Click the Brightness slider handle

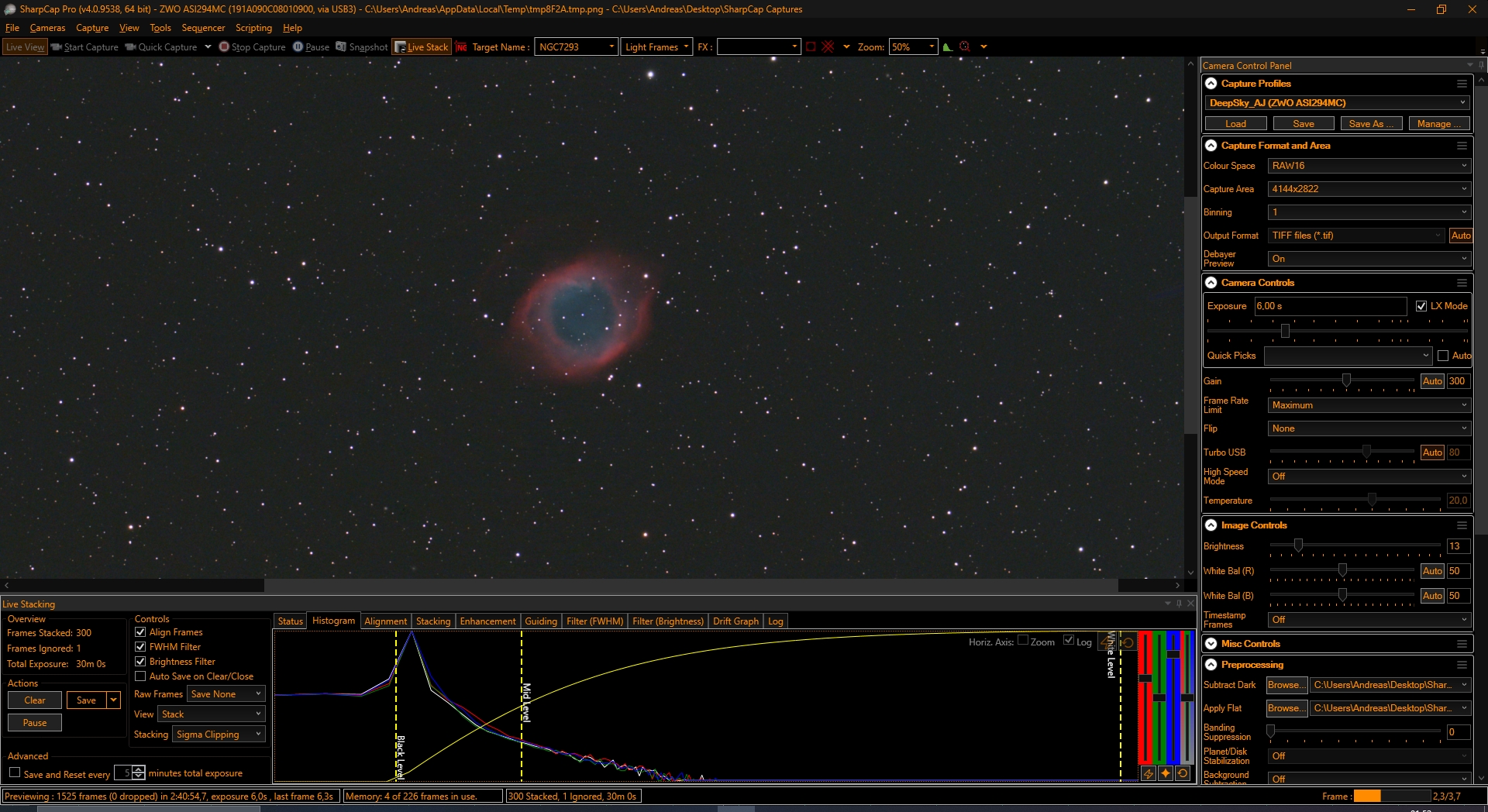(x=1298, y=545)
